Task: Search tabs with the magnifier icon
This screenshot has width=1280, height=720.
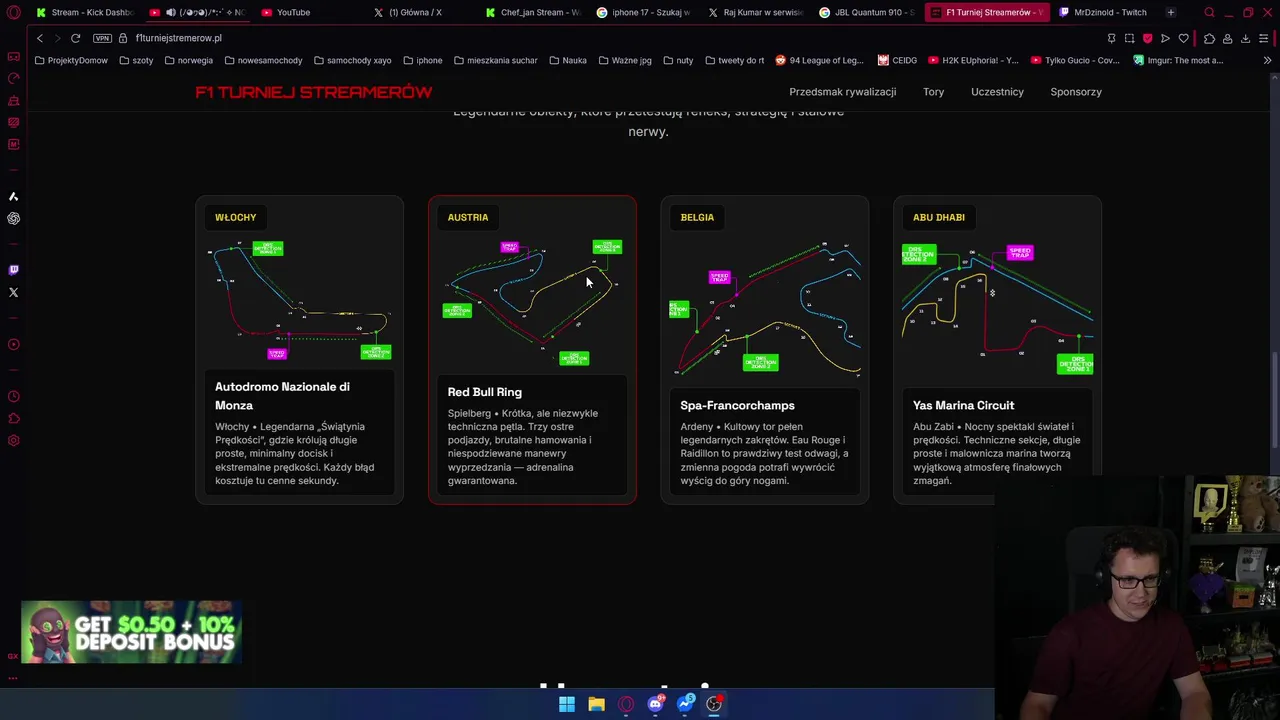Action: 1209,12
